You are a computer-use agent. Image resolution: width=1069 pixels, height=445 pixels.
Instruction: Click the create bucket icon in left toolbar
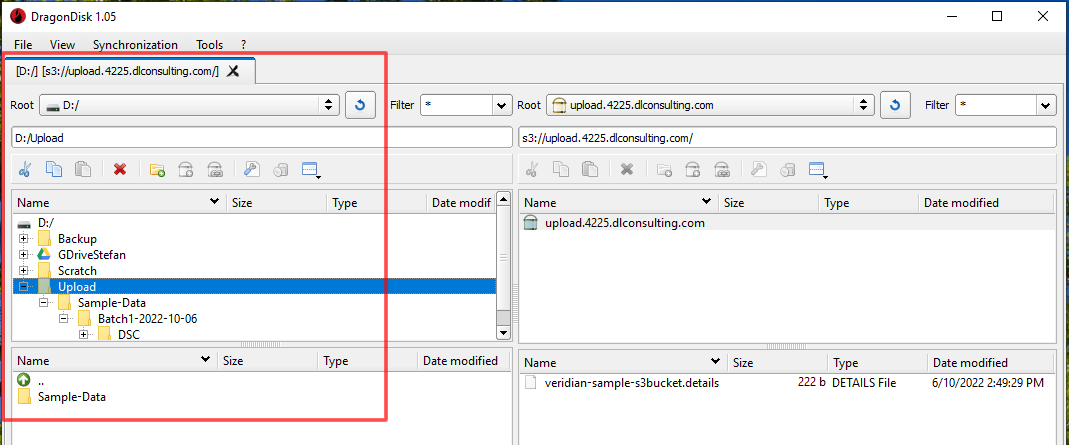tap(186, 170)
